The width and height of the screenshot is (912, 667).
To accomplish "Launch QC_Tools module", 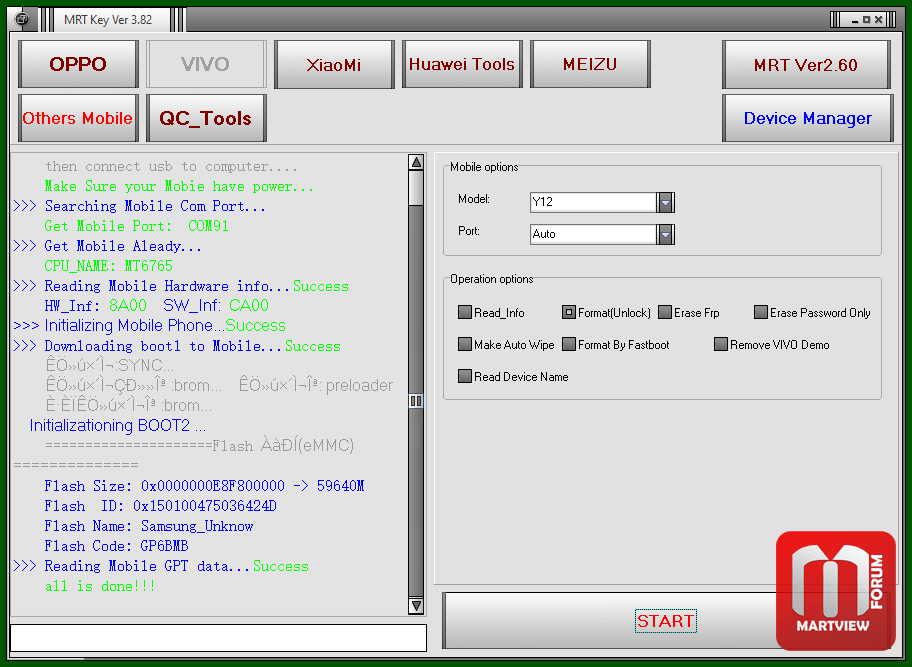I will (206, 118).
